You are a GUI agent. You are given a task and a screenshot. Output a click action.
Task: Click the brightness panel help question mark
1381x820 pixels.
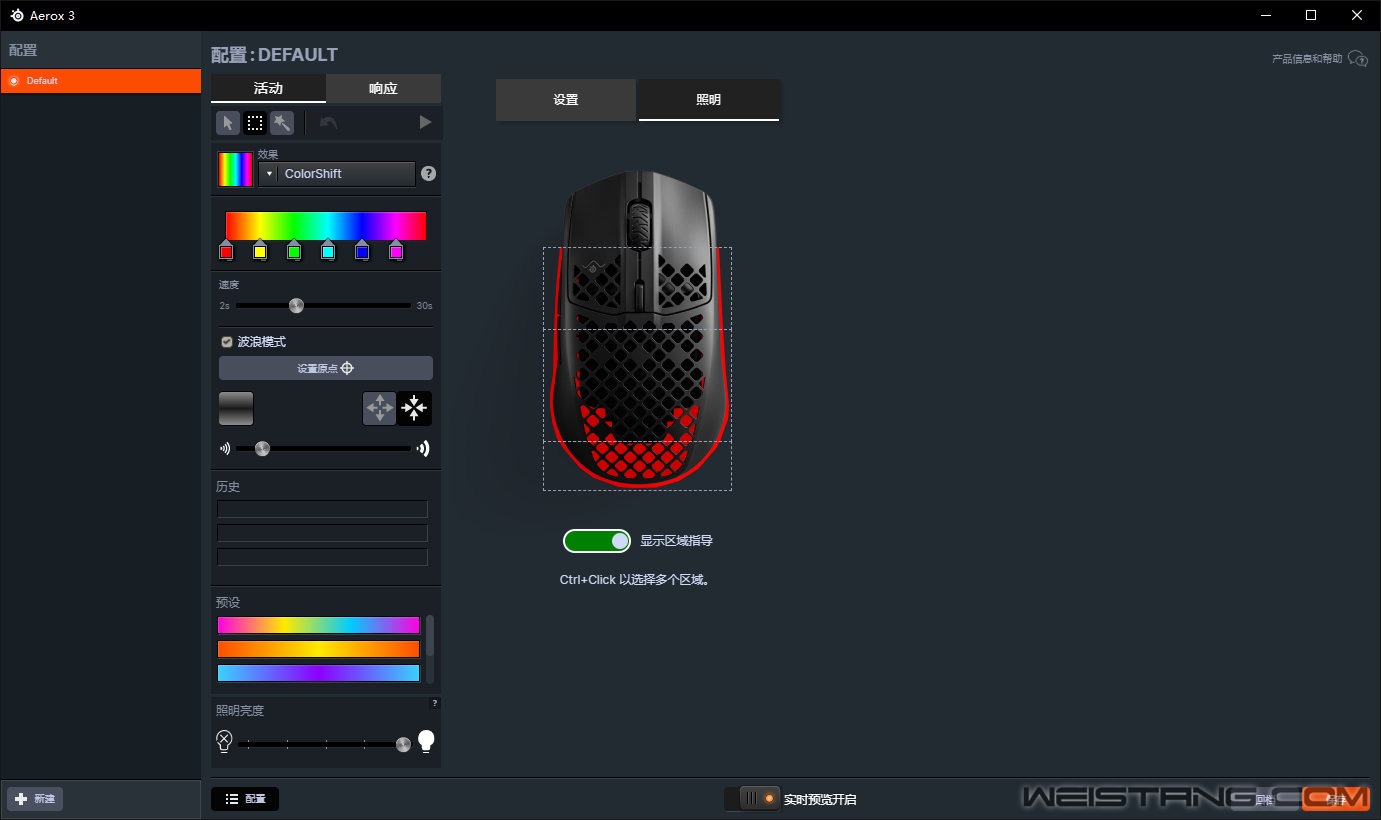click(434, 703)
